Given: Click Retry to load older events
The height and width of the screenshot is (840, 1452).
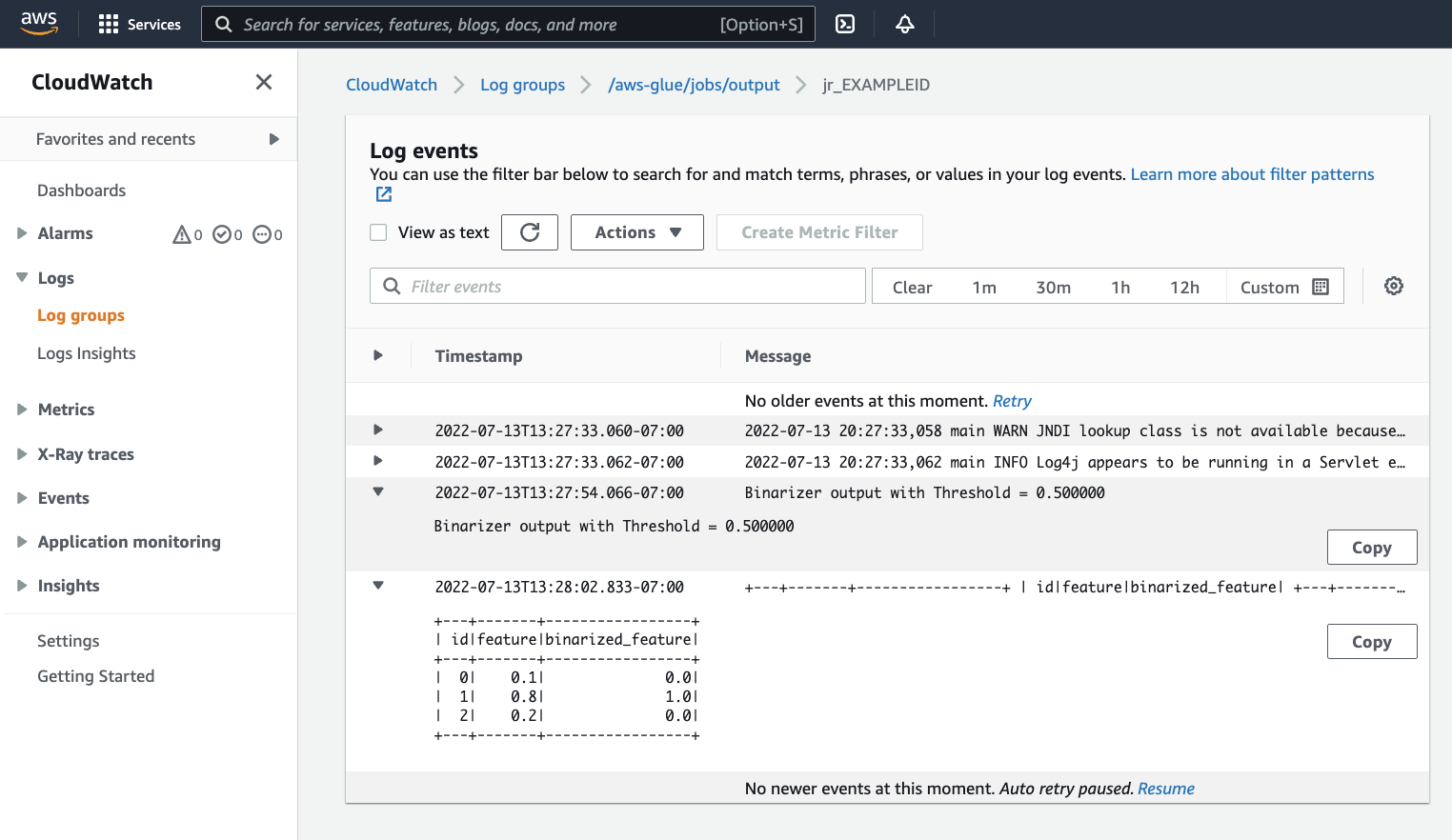Looking at the screenshot, I should (1012, 400).
